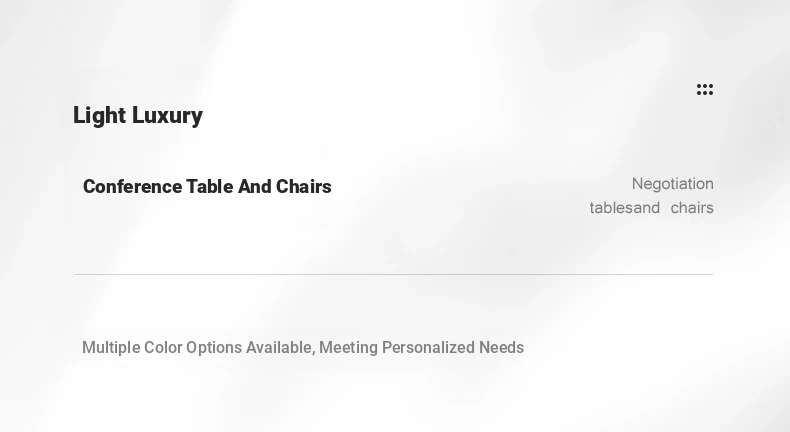This screenshot has height=432, width=790.
Task: Click the word "Color" in the tagline
Action: click(163, 348)
